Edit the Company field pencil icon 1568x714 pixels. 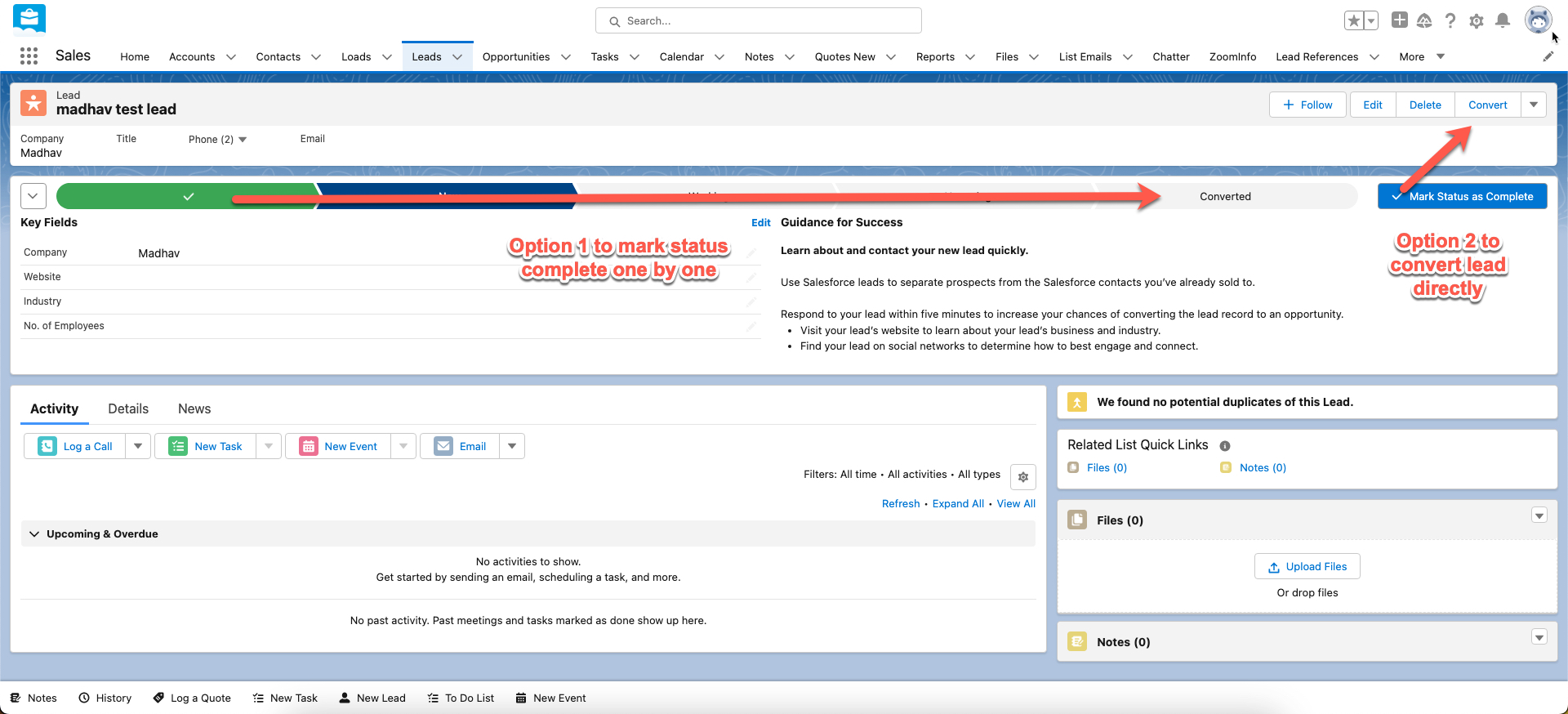[751, 253]
